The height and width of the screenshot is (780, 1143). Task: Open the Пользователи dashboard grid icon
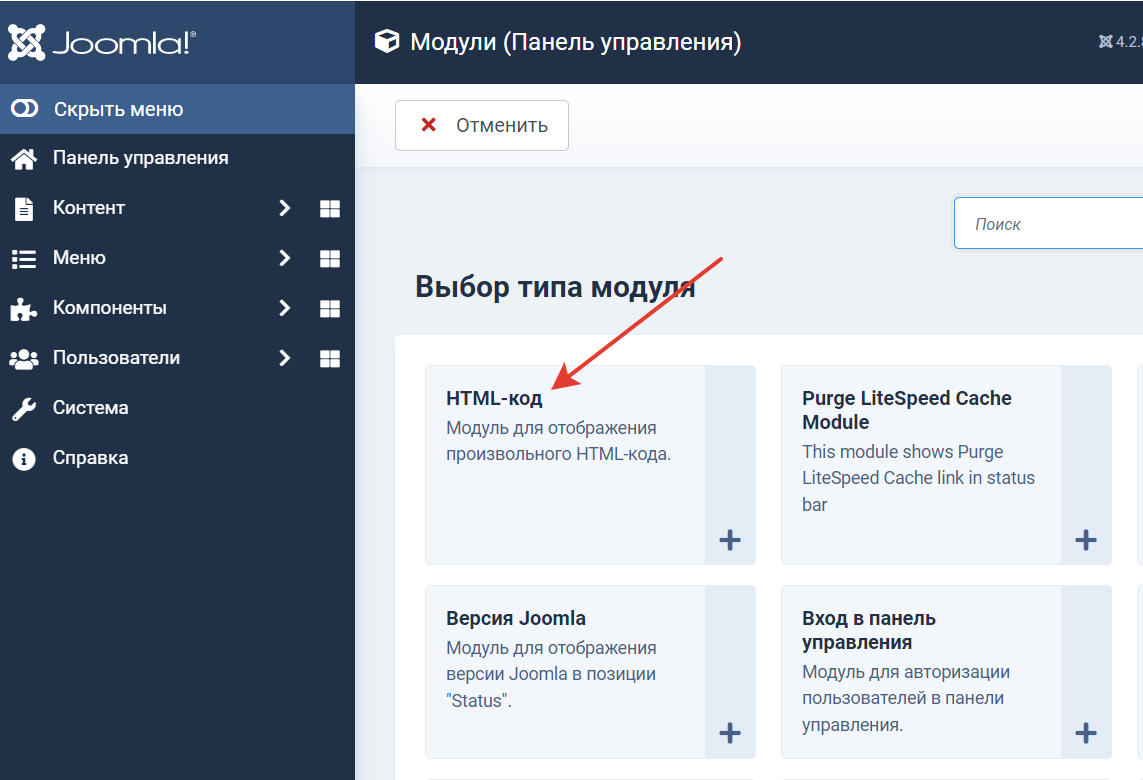329,358
